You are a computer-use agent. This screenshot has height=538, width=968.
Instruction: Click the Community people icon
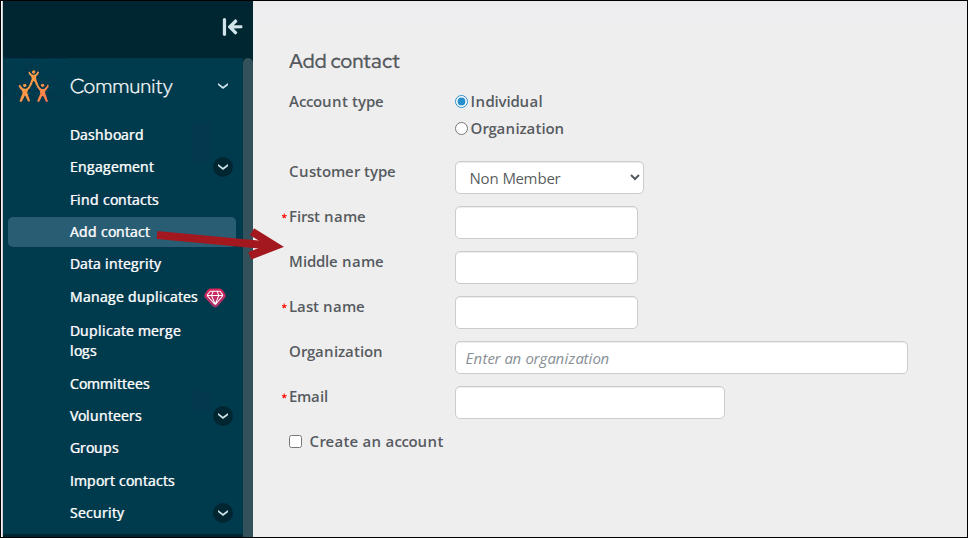(x=34, y=87)
